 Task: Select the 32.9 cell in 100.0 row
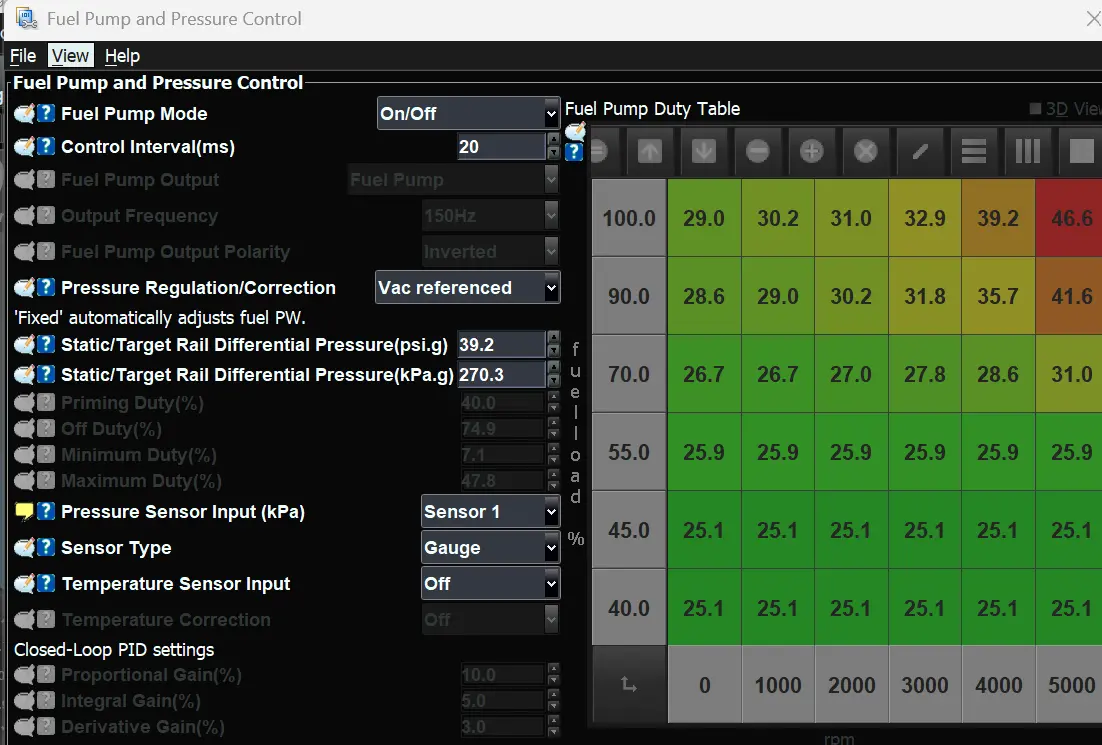pyautogui.click(x=925, y=218)
